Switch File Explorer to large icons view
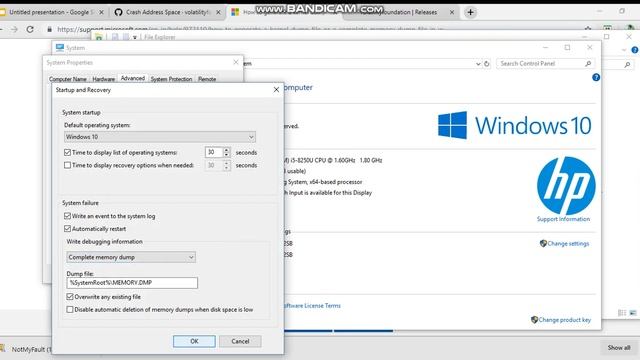 point(633,313)
